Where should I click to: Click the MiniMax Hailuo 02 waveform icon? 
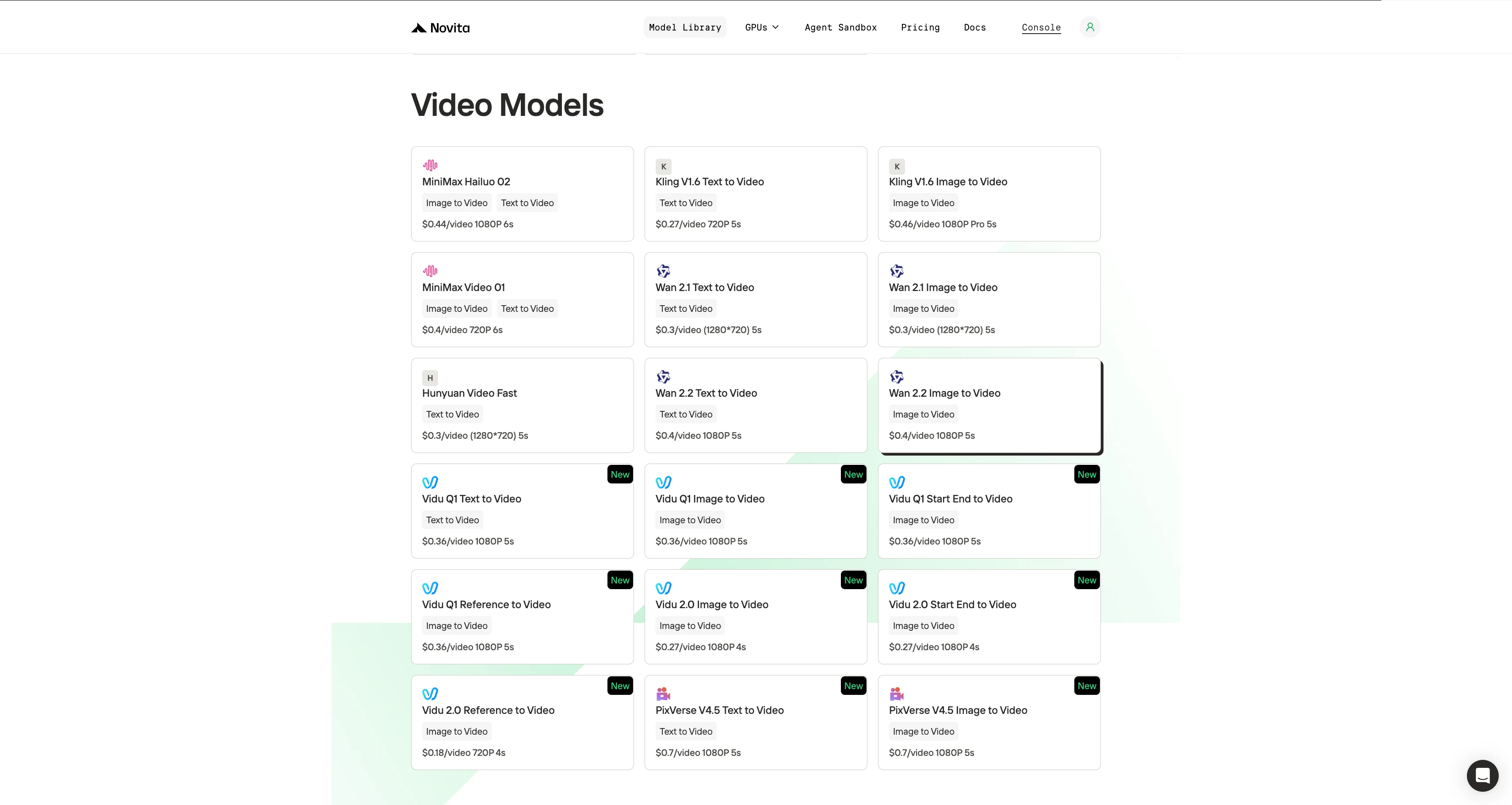click(430, 165)
